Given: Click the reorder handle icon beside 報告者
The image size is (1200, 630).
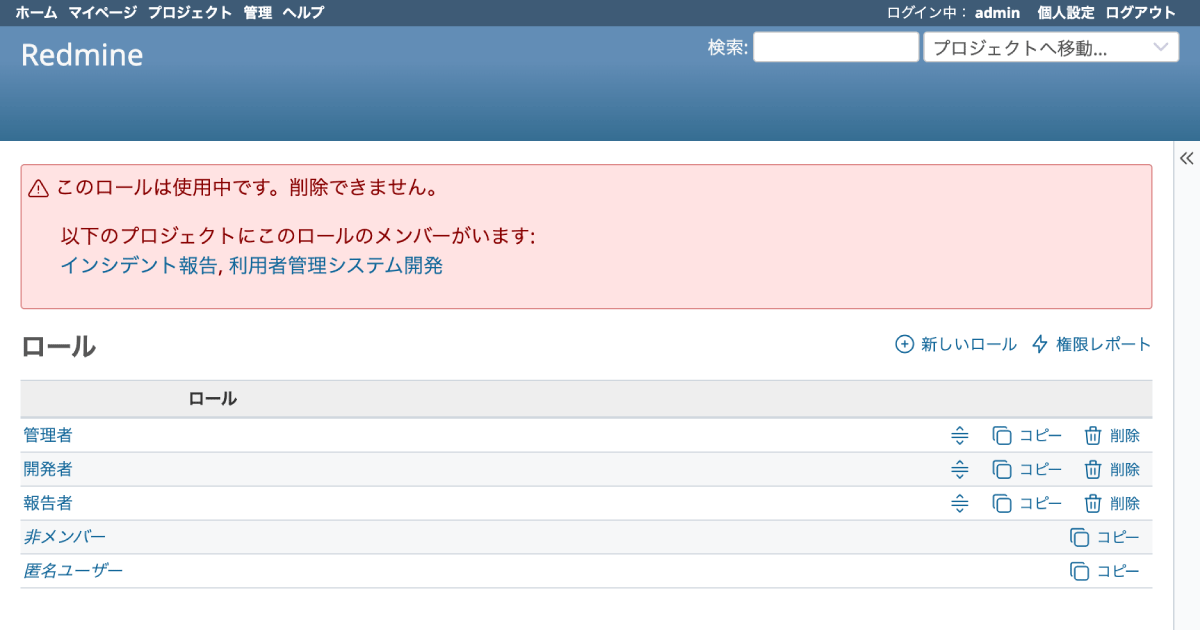Looking at the screenshot, I should pyautogui.click(x=960, y=503).
